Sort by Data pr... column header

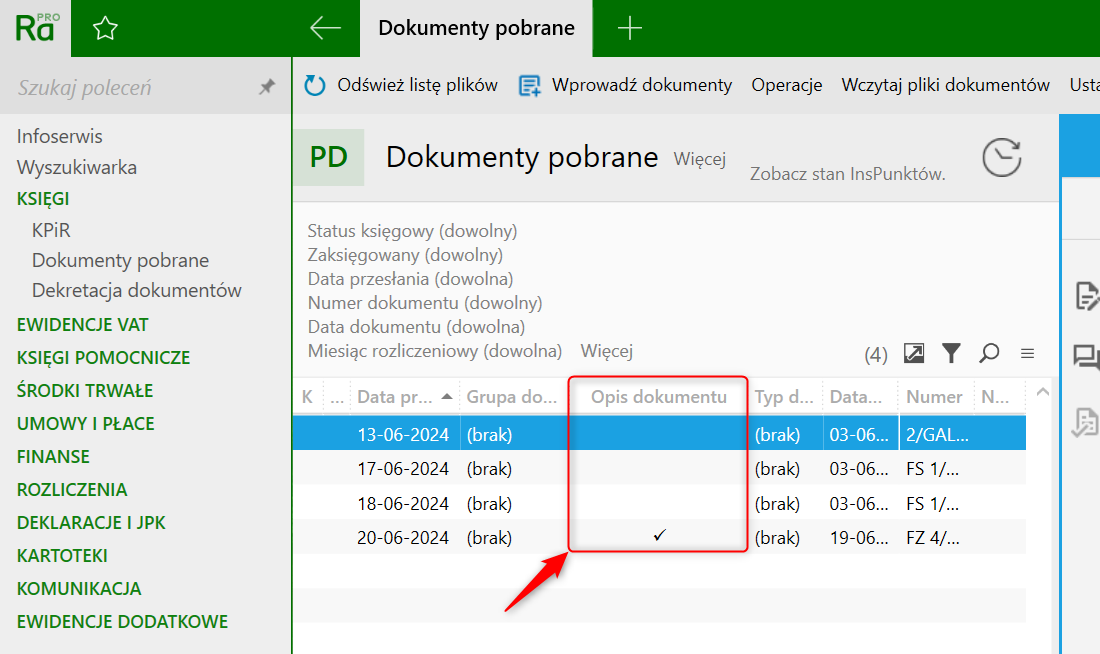click(x=405, y=397)
